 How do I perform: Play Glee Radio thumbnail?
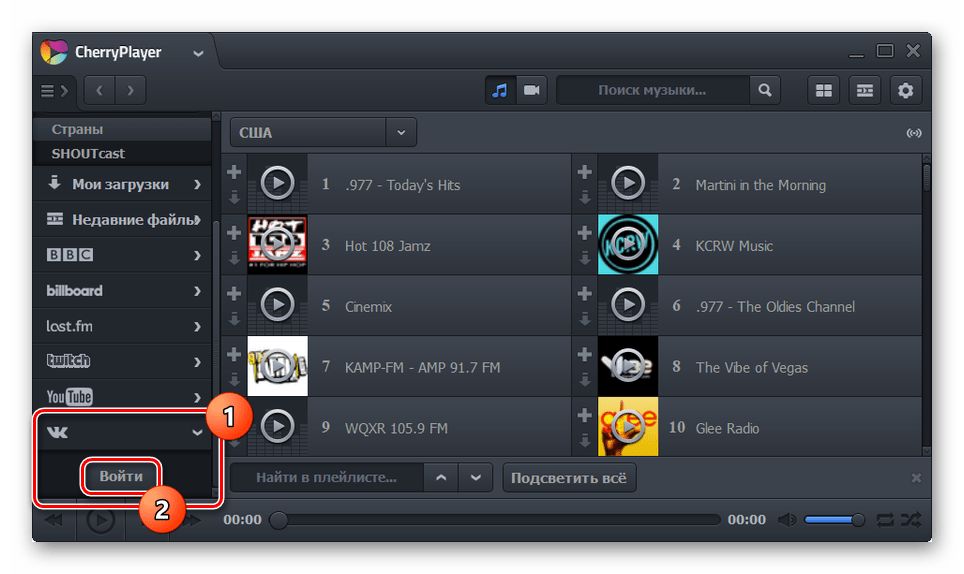[628, 427]
